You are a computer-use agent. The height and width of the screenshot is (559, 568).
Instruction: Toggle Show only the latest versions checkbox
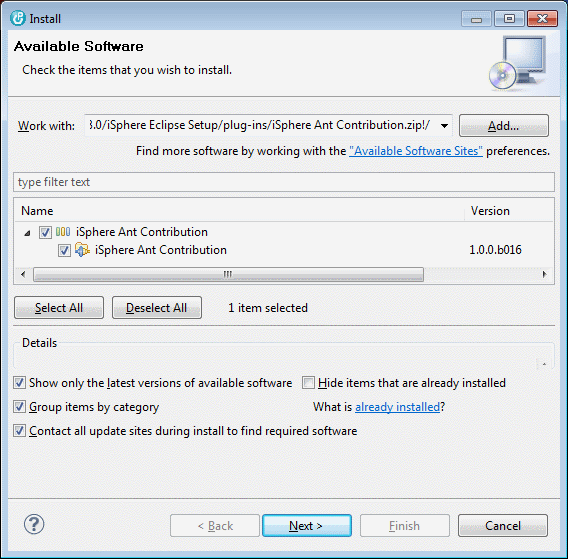19,383
